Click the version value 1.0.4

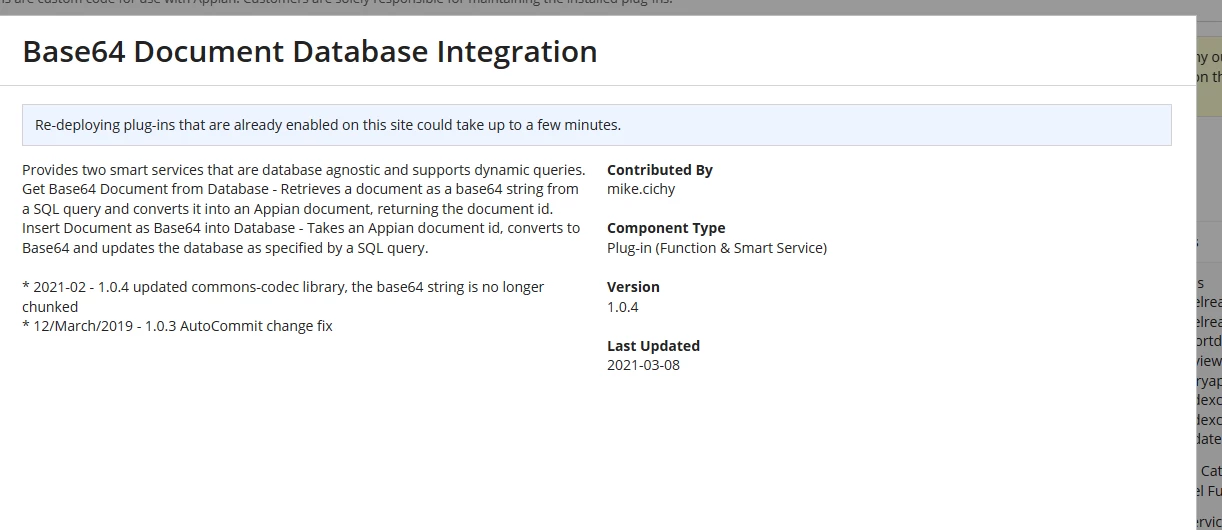pyautogui.click(x=622, y=307)
